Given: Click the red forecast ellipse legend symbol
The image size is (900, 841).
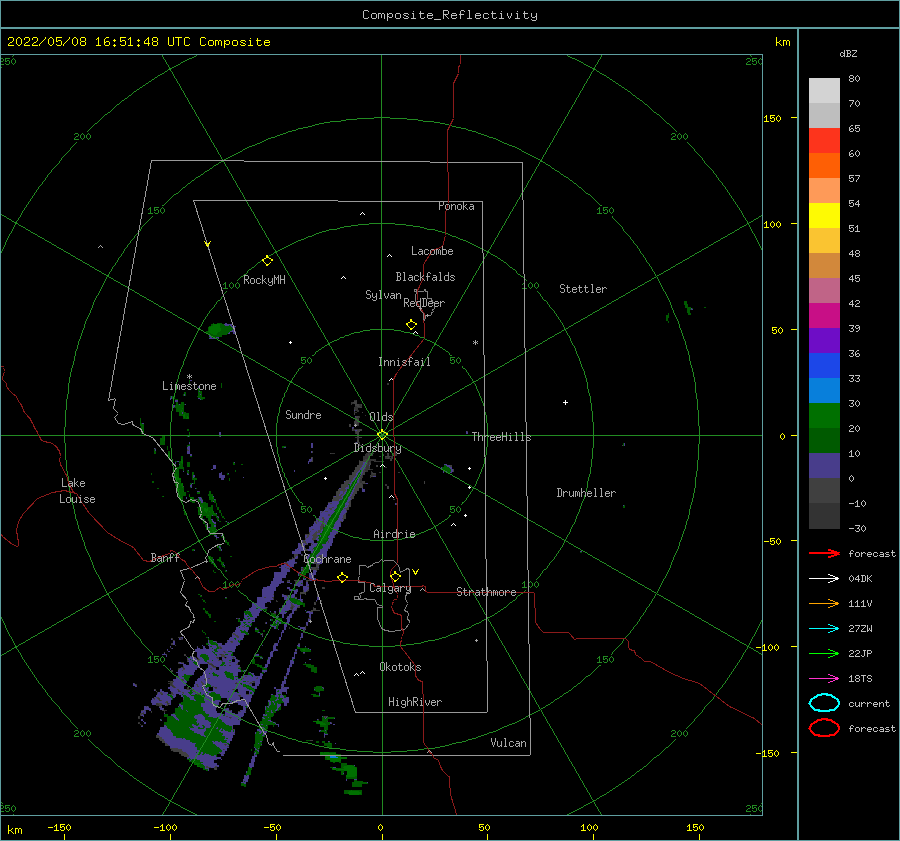Looking at the screenshot, I should click(824, 728).
